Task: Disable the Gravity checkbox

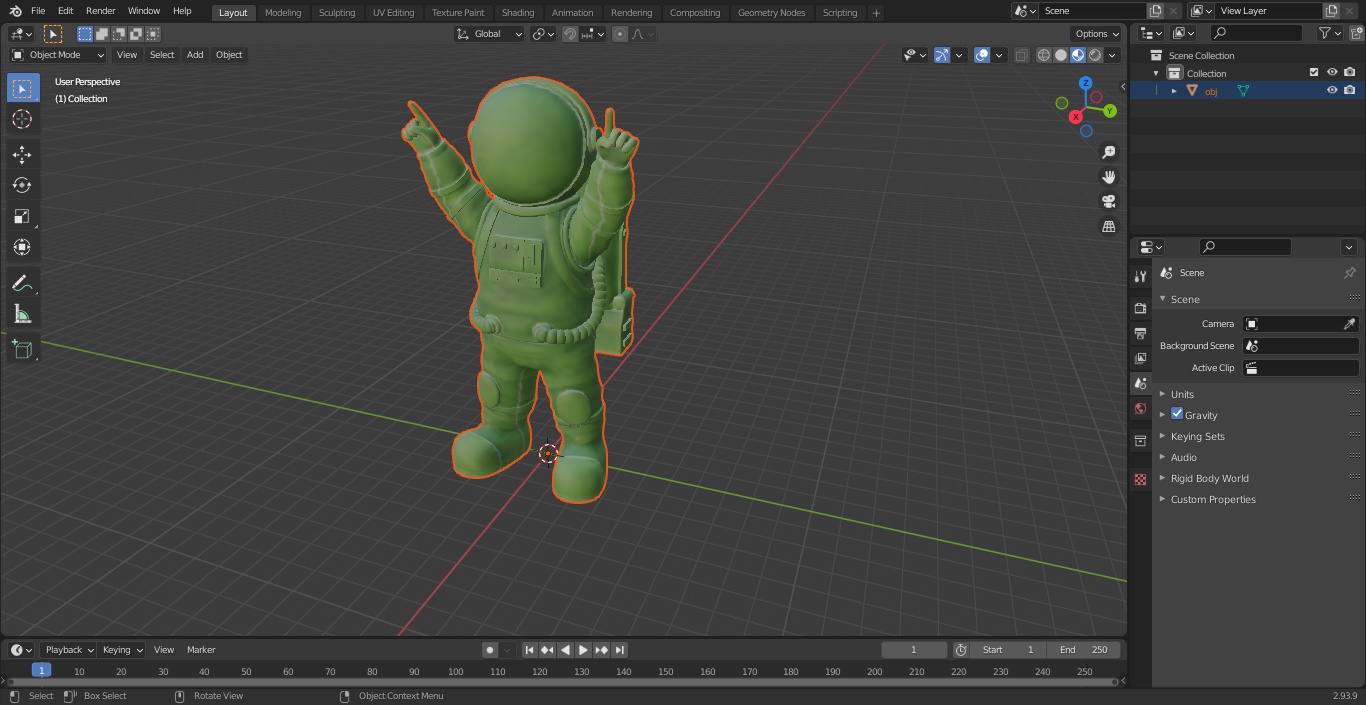Action: [x=1177, y=414]
